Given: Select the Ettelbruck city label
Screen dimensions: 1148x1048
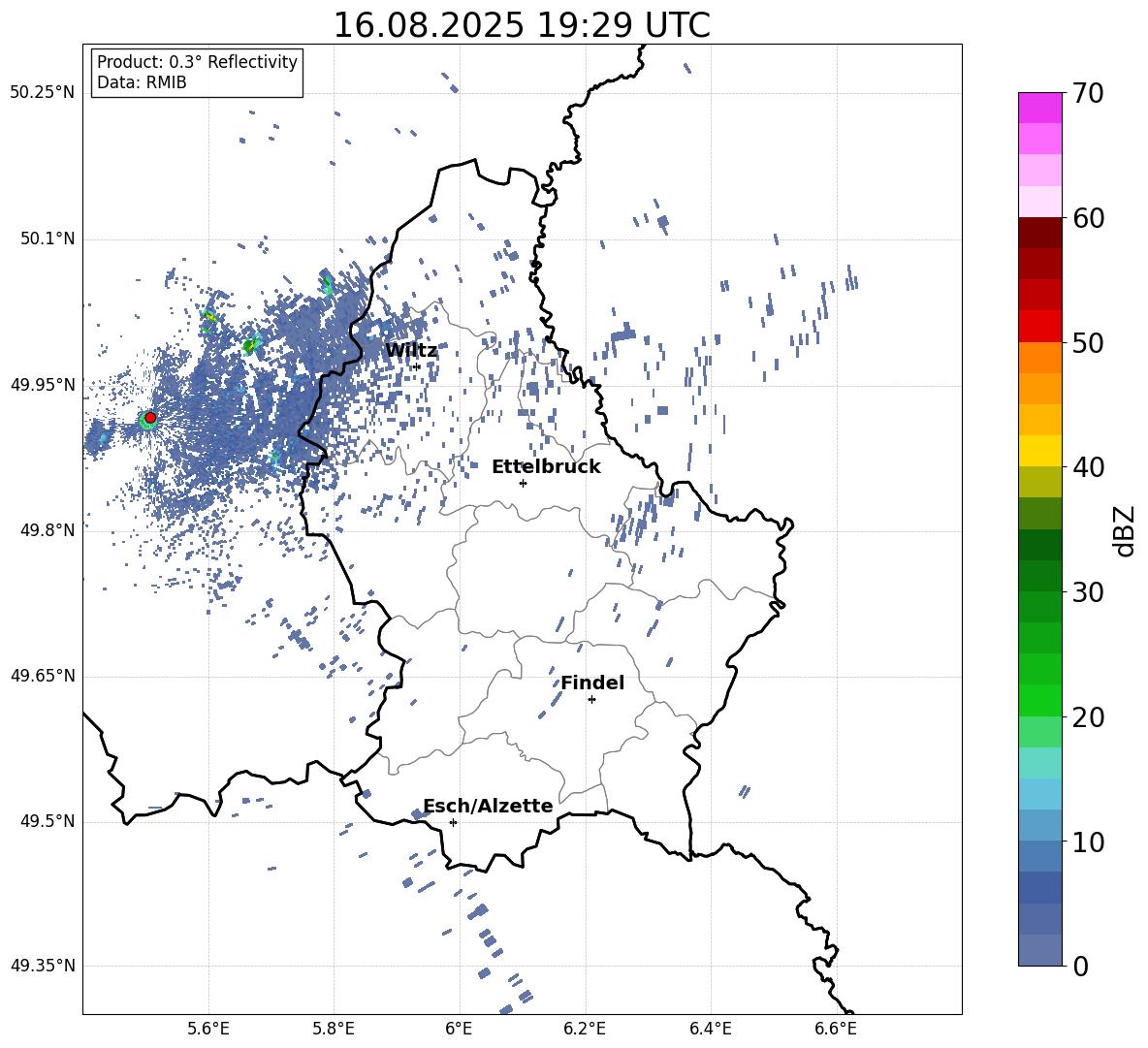Looking at the screenshot, I should click(x=546, y=467).
